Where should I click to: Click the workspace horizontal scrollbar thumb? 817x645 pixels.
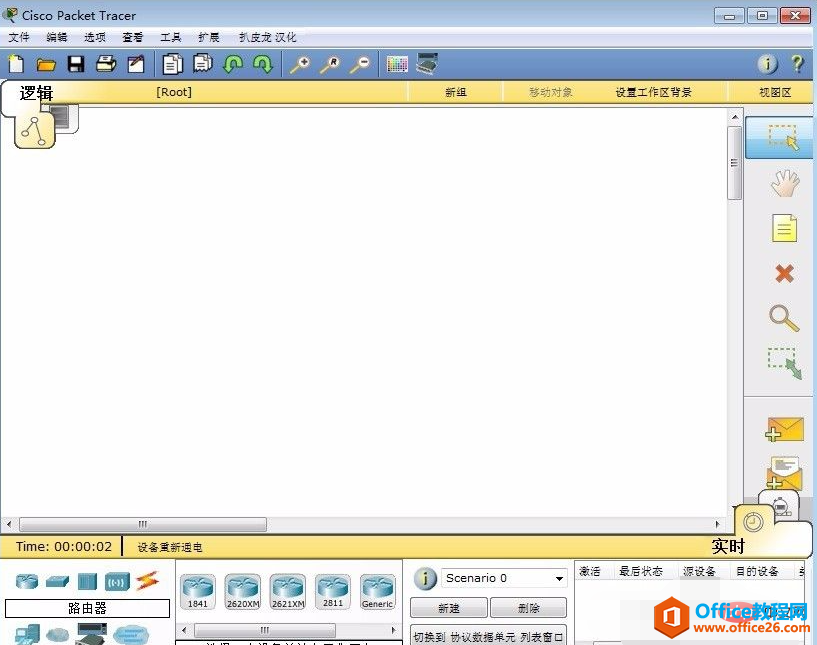[x=143, y=524]
